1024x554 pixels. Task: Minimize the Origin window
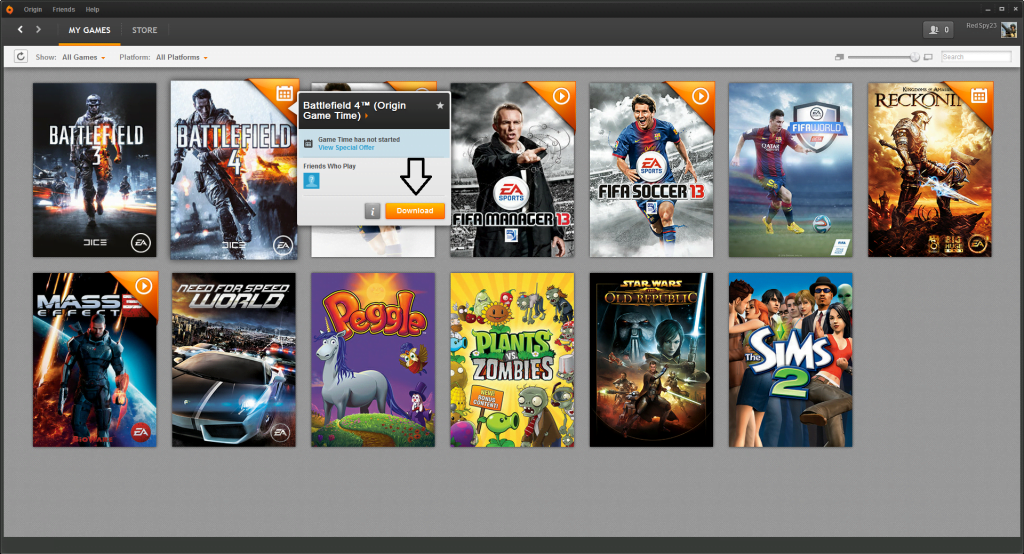pos(989,9)
